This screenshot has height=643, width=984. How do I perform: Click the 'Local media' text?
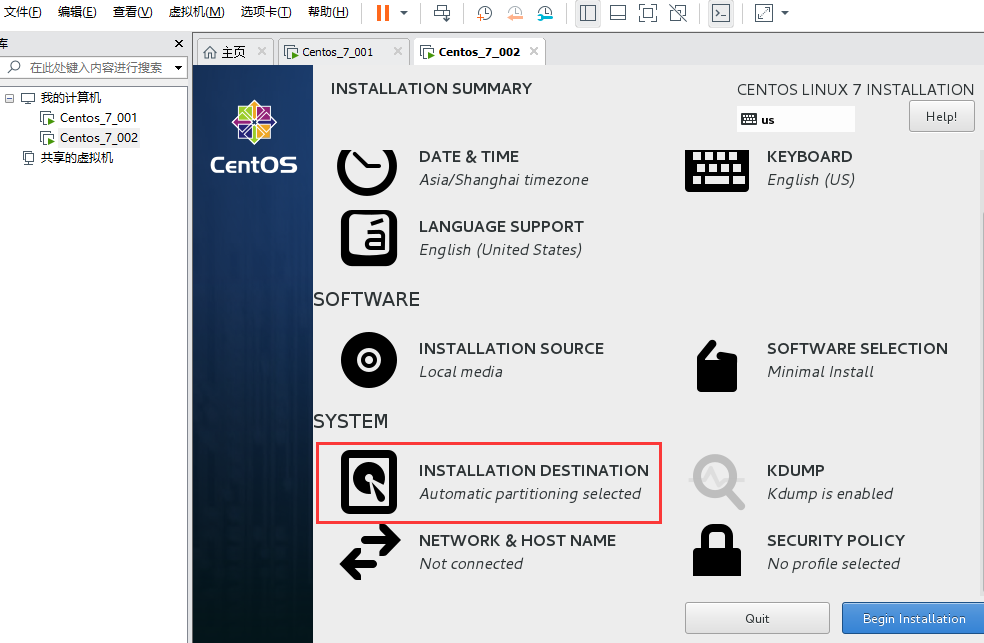[x=461, y=372]
